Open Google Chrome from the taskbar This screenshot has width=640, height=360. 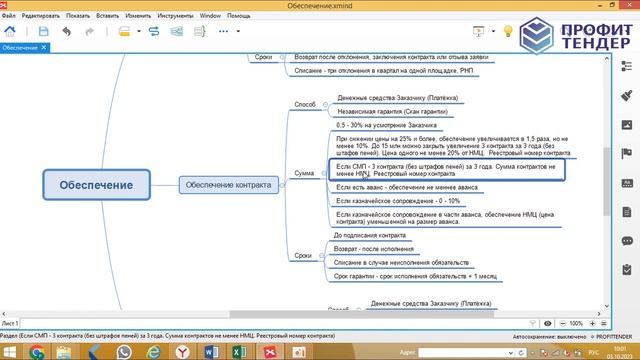pos(37,352)
